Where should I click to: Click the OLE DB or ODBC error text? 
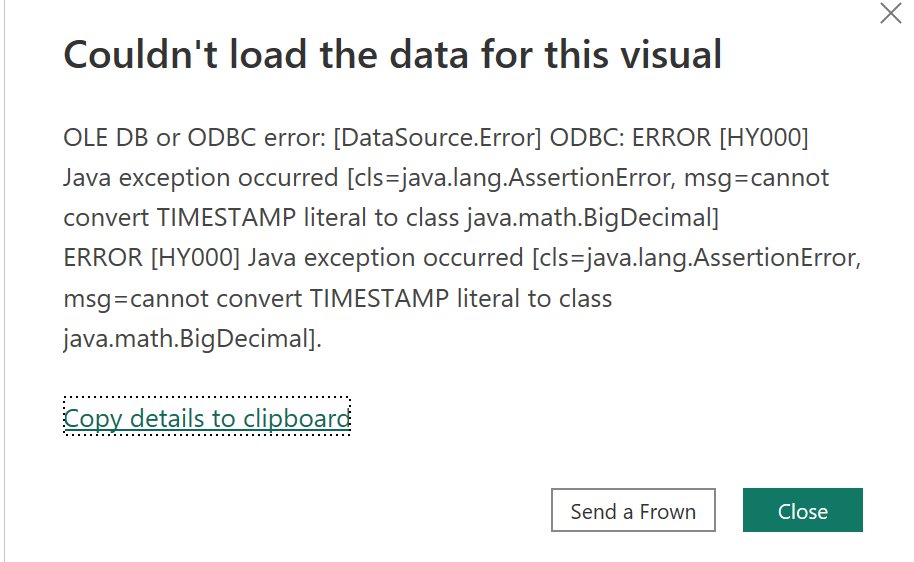195,138
